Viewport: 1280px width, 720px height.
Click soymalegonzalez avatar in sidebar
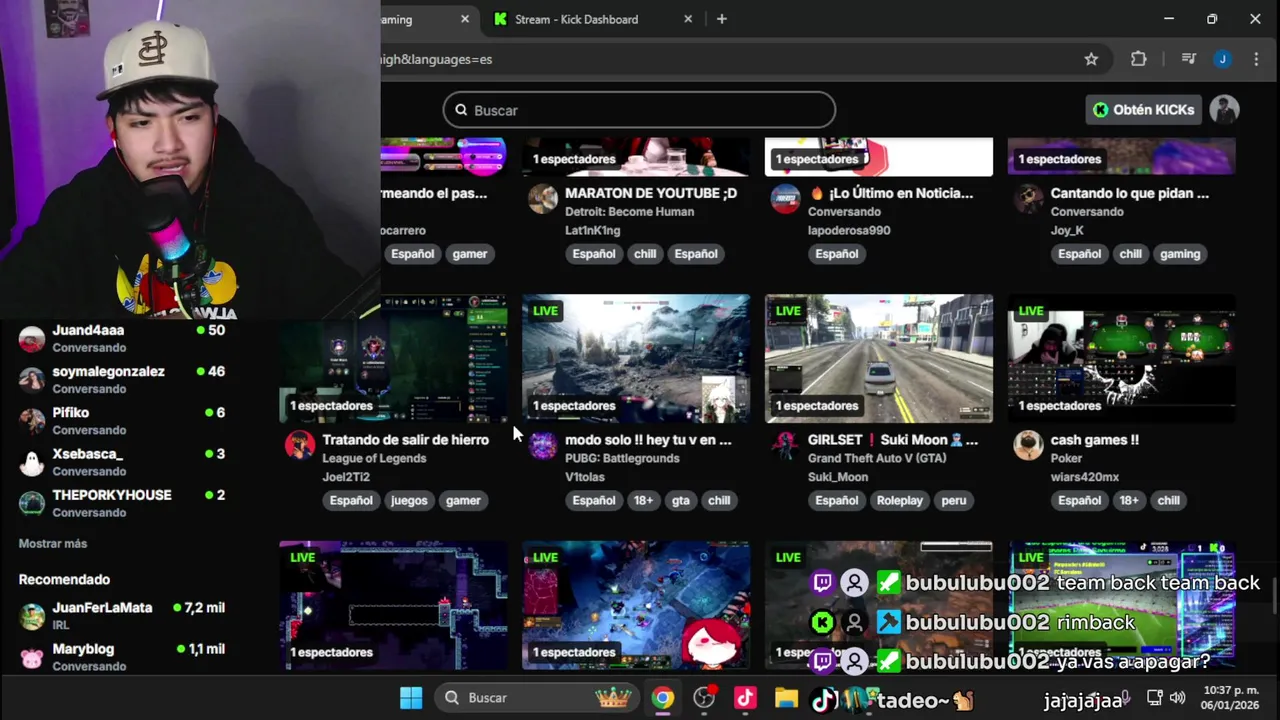32,380
